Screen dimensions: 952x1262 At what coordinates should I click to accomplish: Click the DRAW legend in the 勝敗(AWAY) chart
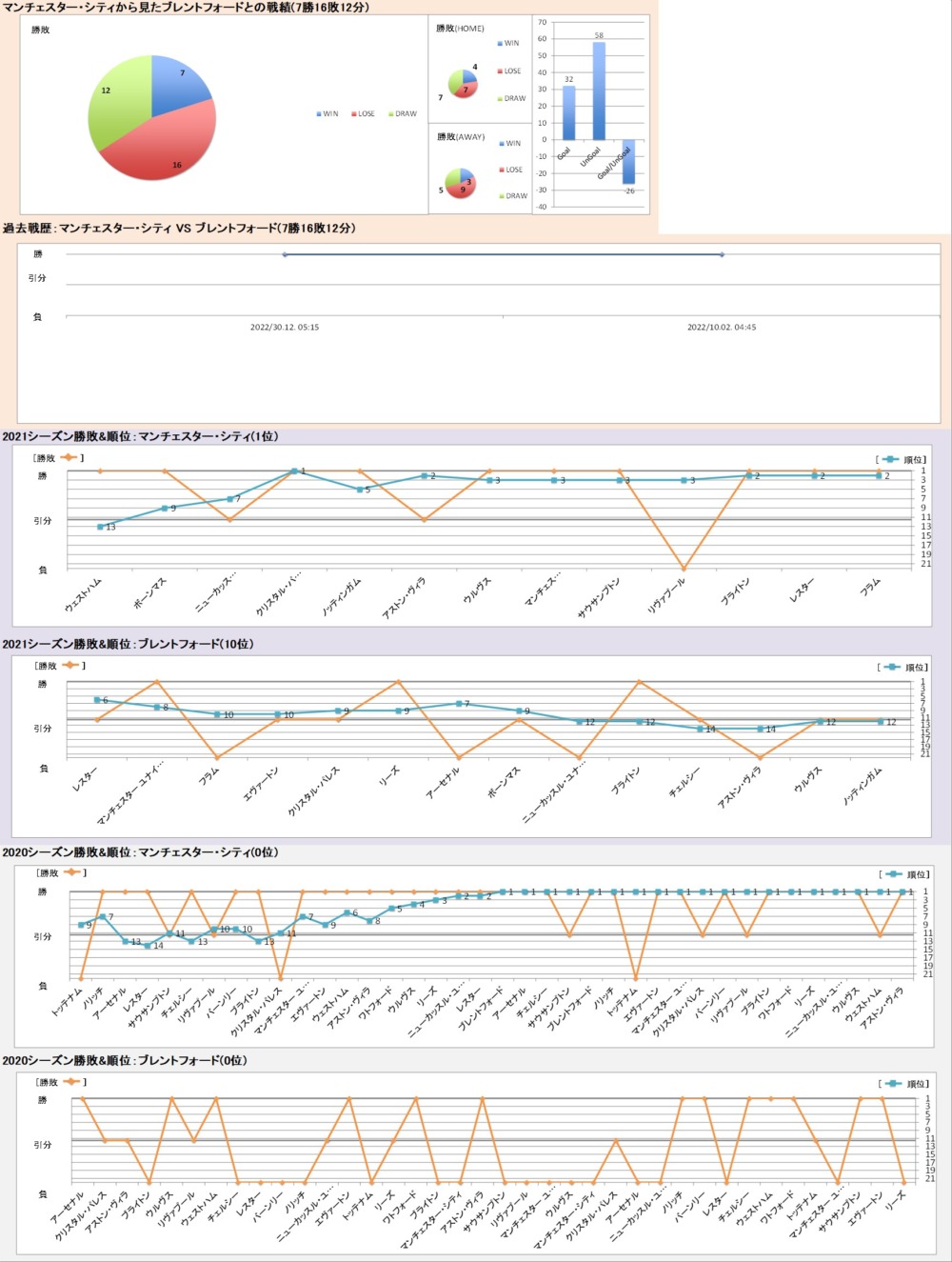click(513, 196)
